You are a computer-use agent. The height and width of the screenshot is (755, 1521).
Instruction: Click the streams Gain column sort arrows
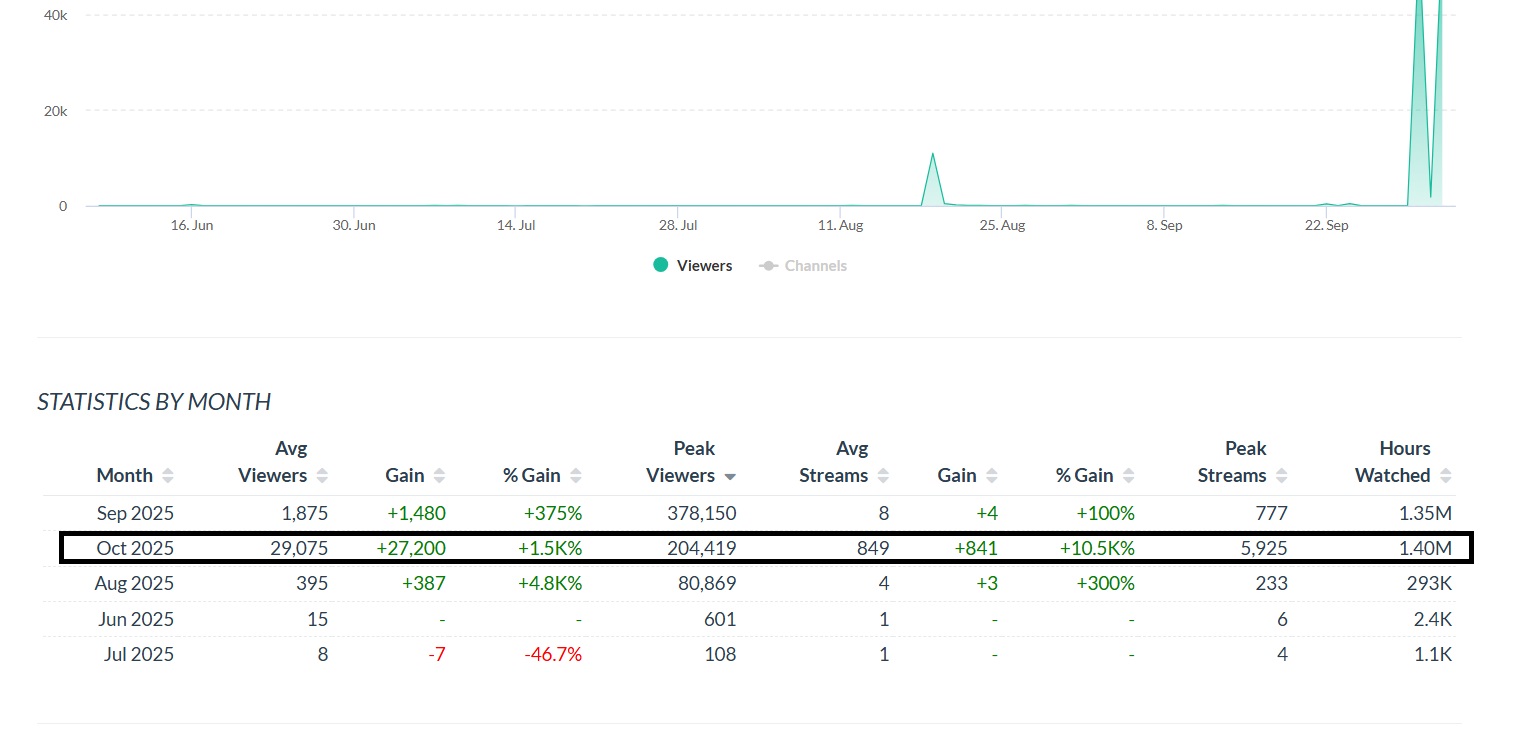coord(991,476)
